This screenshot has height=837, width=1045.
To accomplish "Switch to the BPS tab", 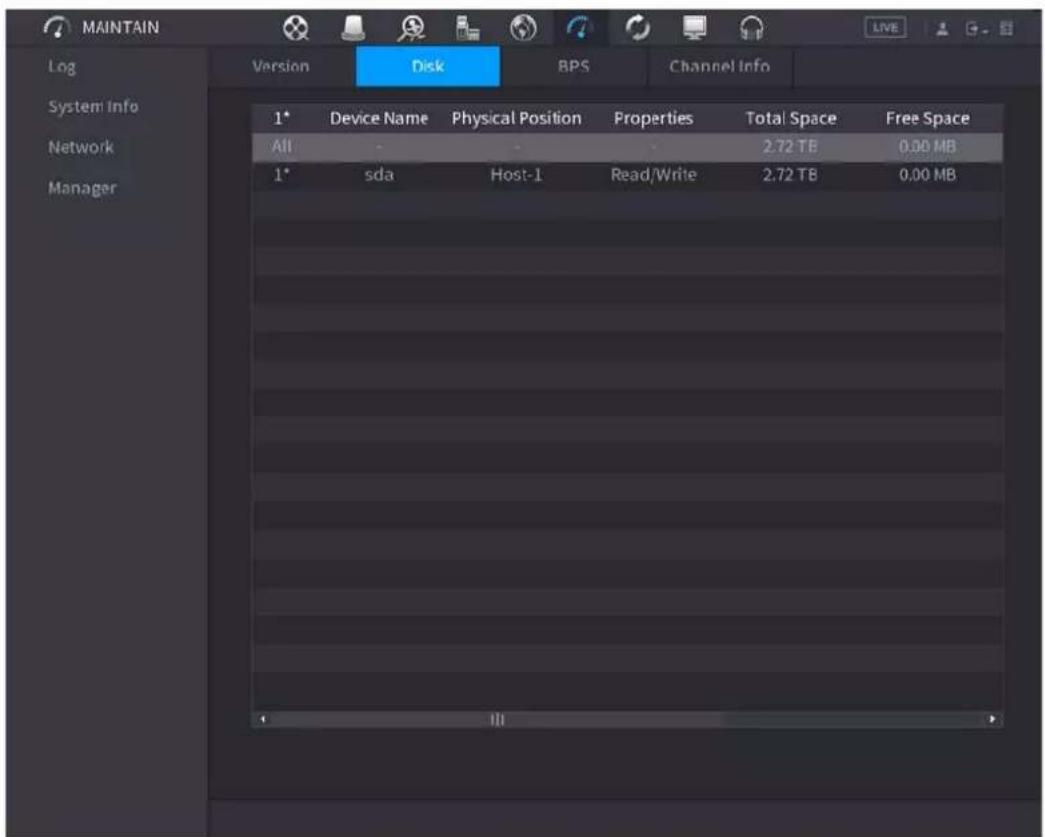I will pos(573,67).
